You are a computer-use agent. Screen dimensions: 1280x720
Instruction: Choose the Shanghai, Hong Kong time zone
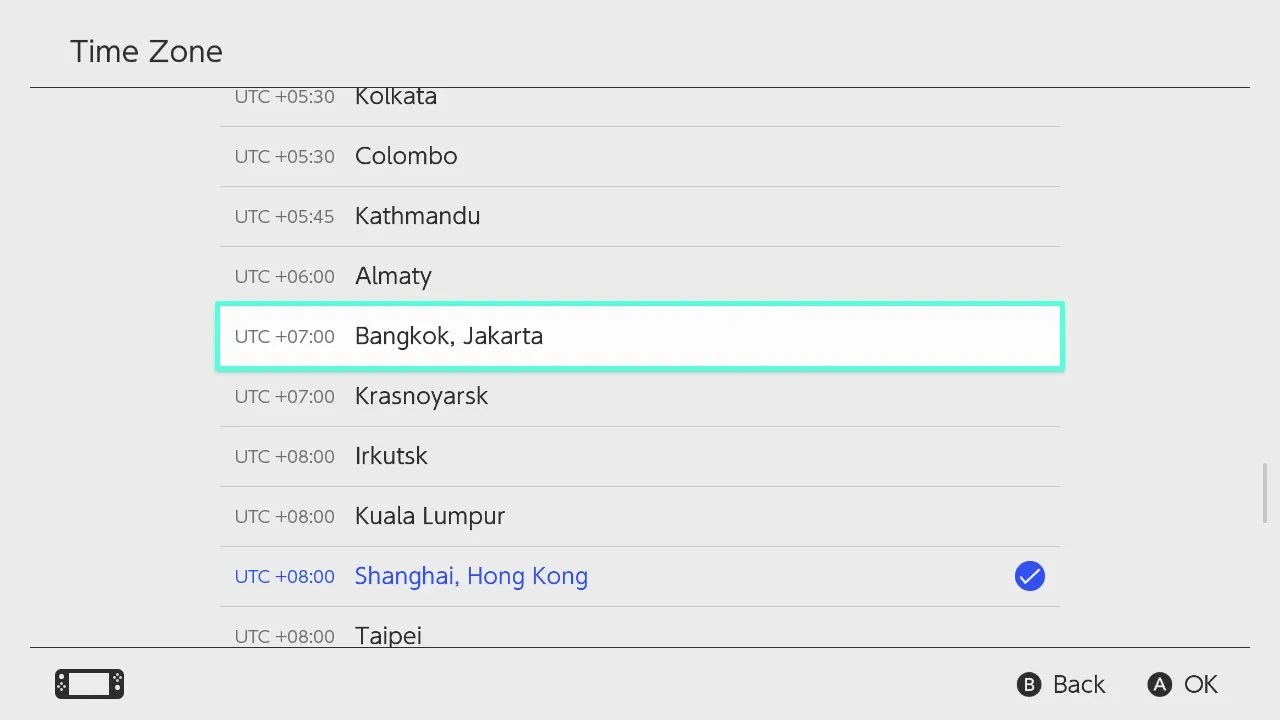[x=640, y=576]
